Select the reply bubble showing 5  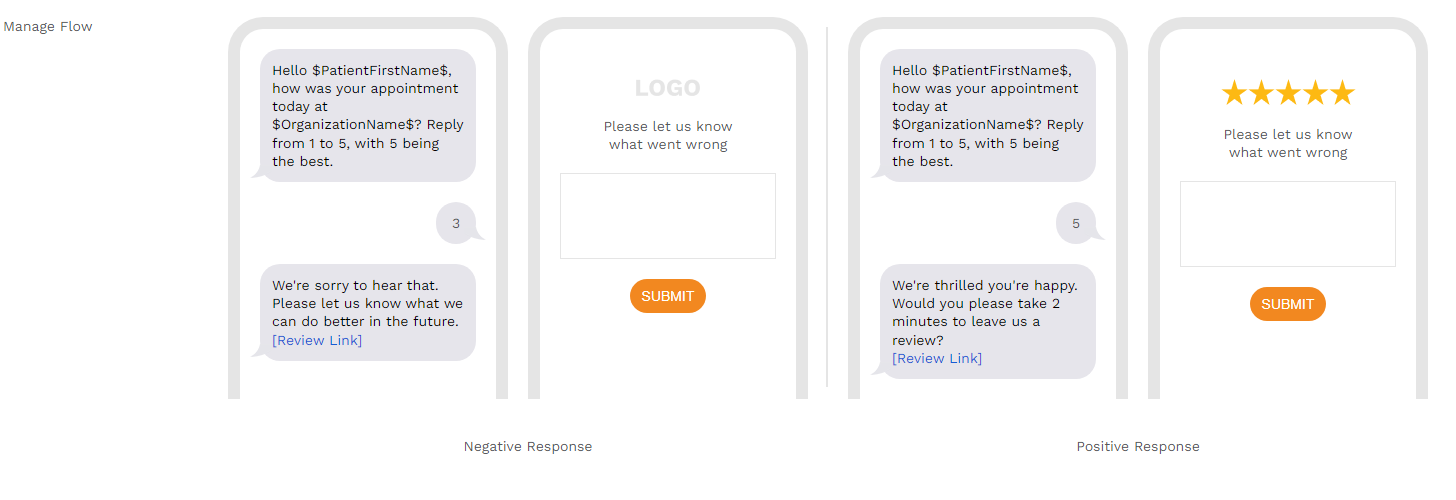coord(1076,223)
